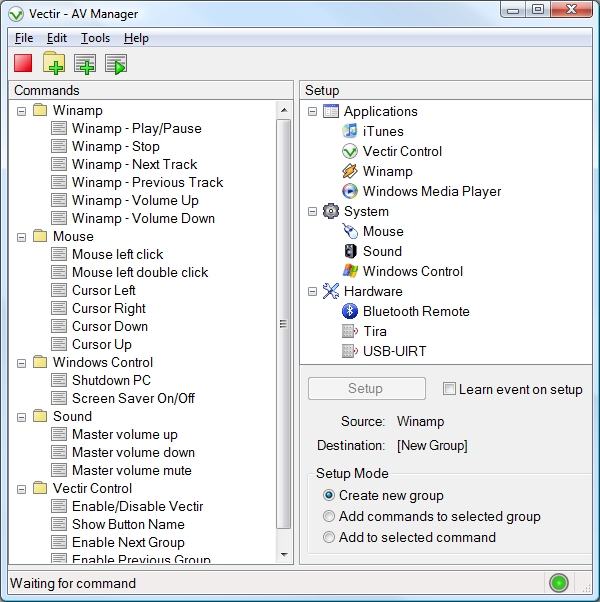Image resolution: width=600 pixels, height=602 pixels.
Task: Collapse the Windows Control group in Commands
Action: tap(21, 363)
